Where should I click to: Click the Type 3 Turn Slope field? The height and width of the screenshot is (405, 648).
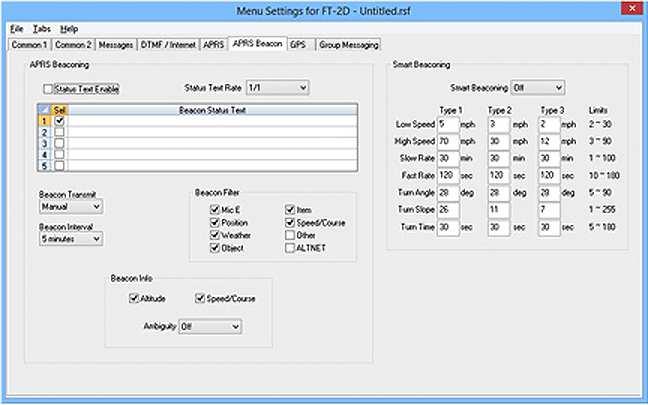[549, 210]
